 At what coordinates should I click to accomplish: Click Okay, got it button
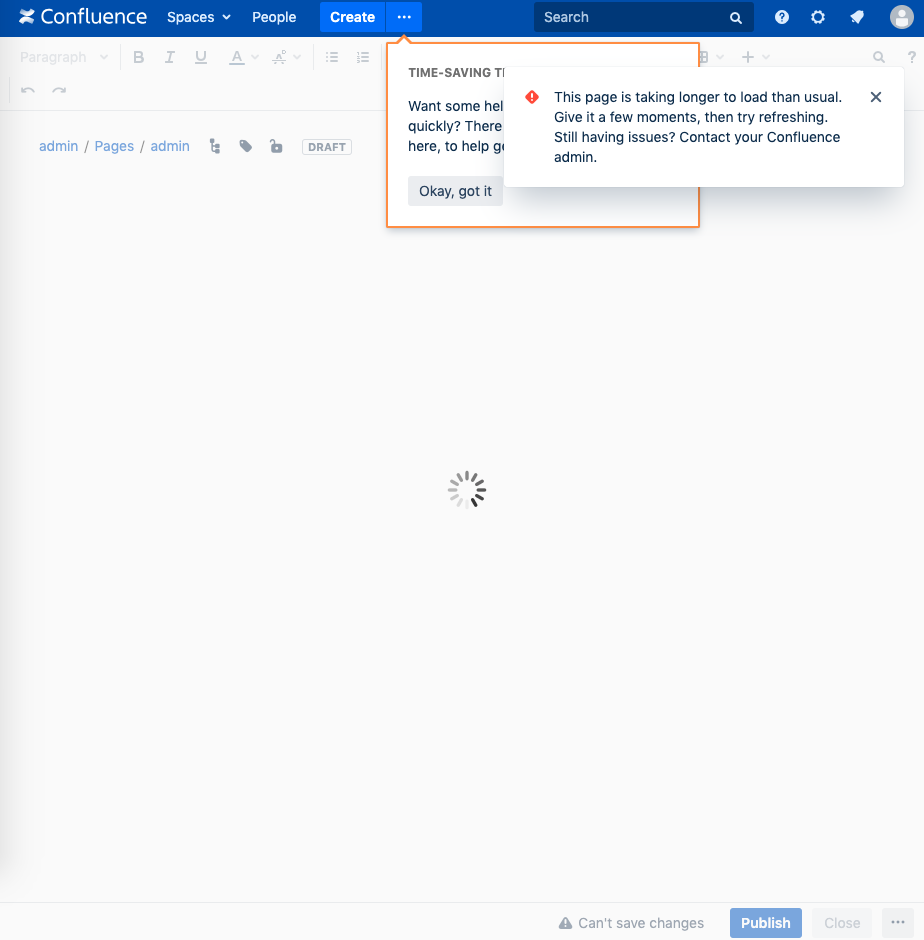455,191
